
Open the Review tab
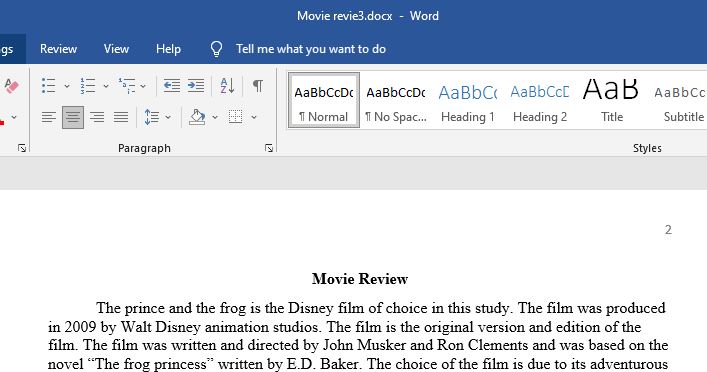58,49
